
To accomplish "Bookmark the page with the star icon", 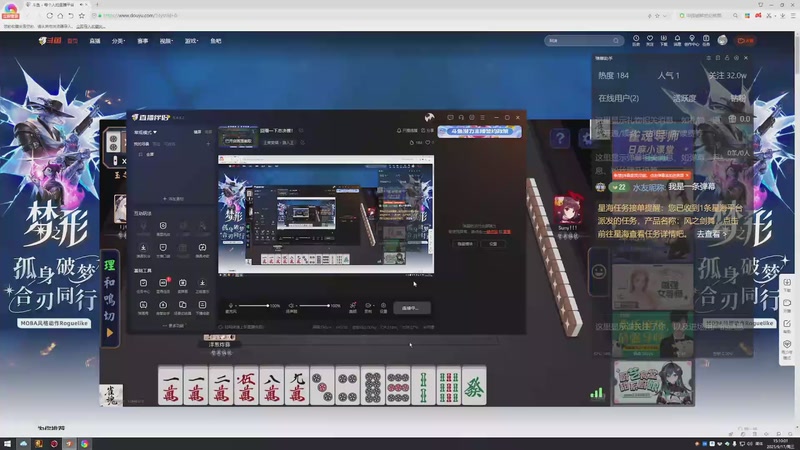I will point(82,16).
